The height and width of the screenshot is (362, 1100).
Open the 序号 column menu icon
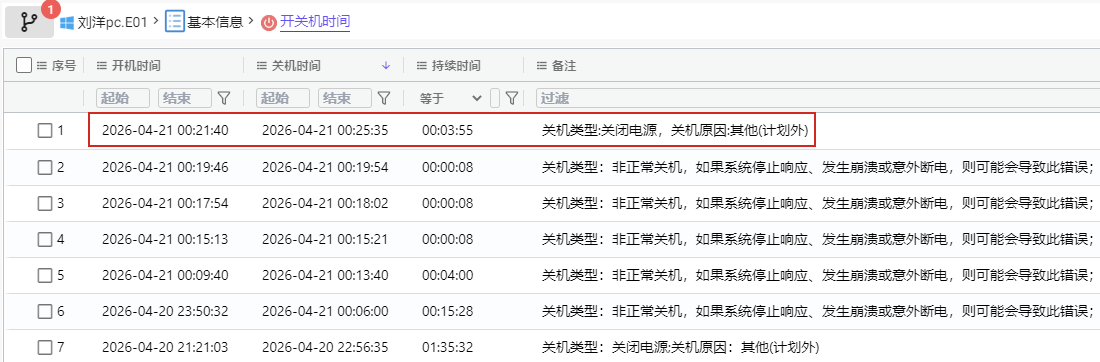(x=41, y=66)
